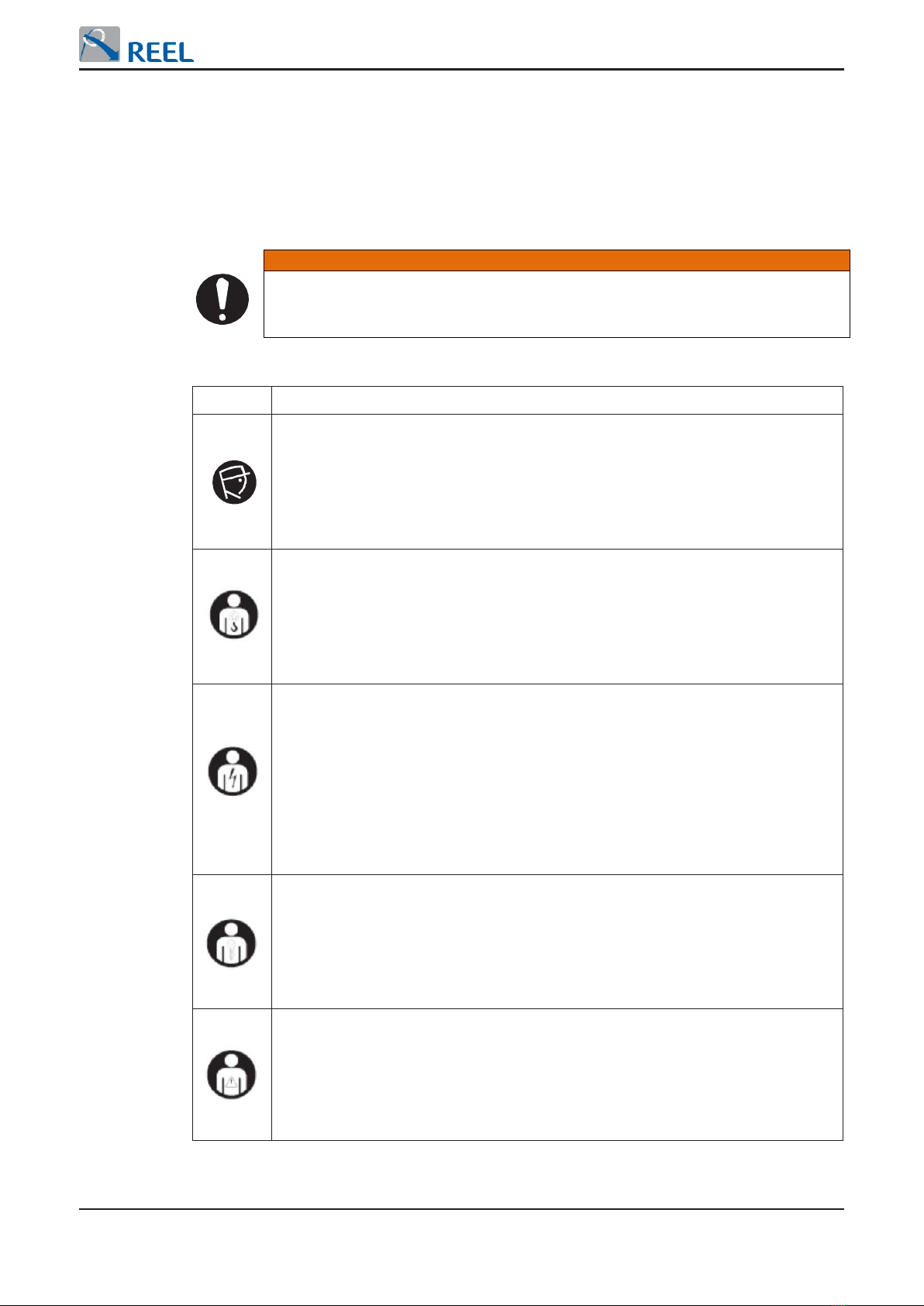Click the REEL brand name text
Image resolution: width=924 pixels, height=1306 pixels.
click(x=160, y=53)
